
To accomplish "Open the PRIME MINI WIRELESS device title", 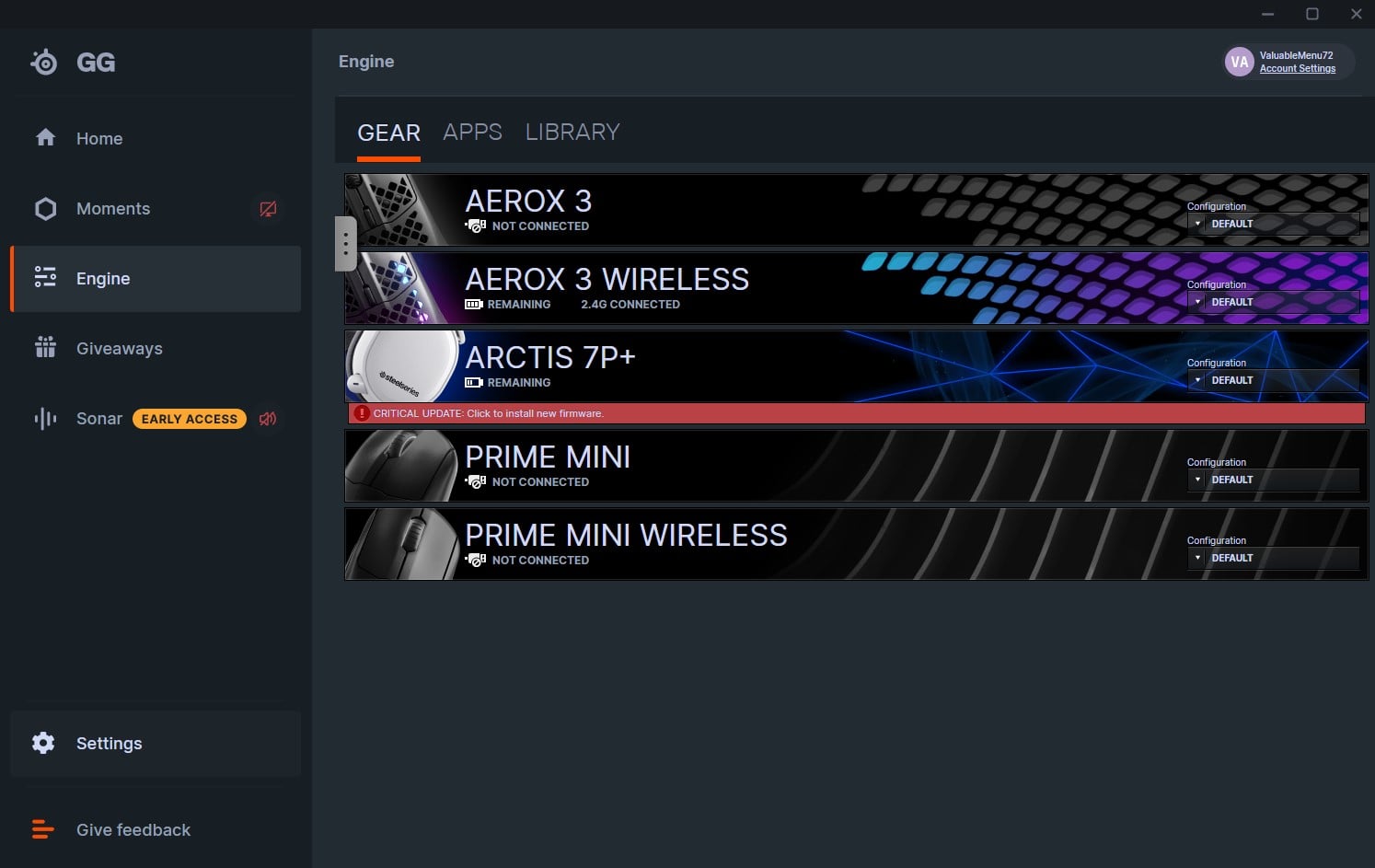I will (x=626, y=535).
